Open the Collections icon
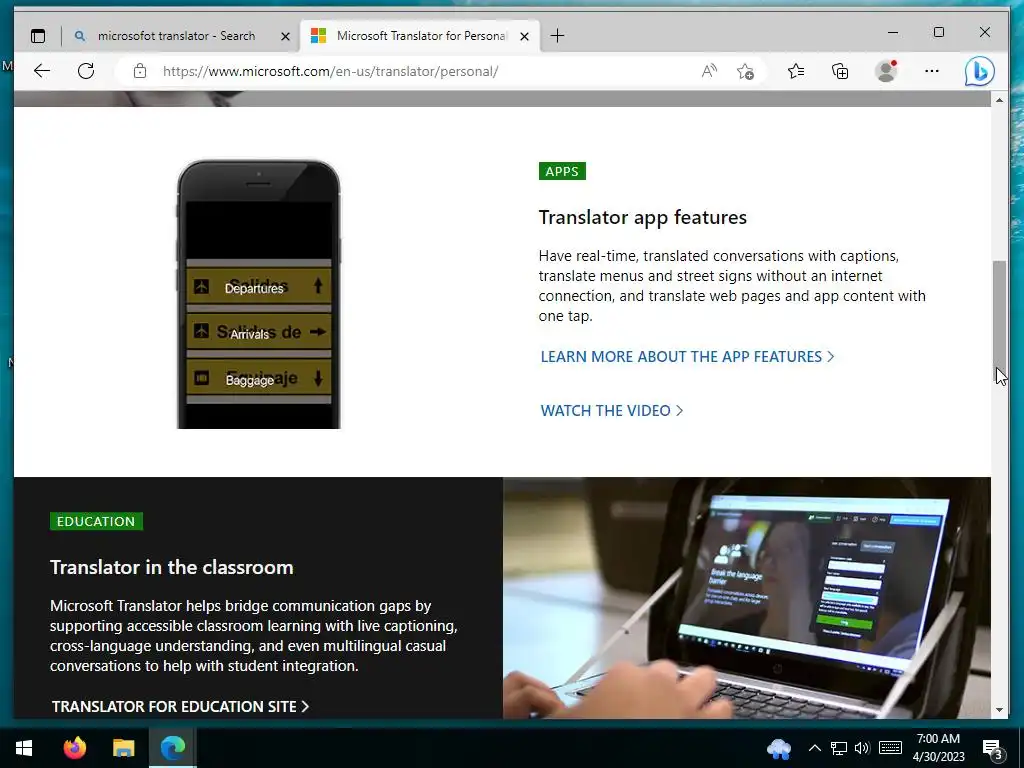 click(x=840, y=71)
